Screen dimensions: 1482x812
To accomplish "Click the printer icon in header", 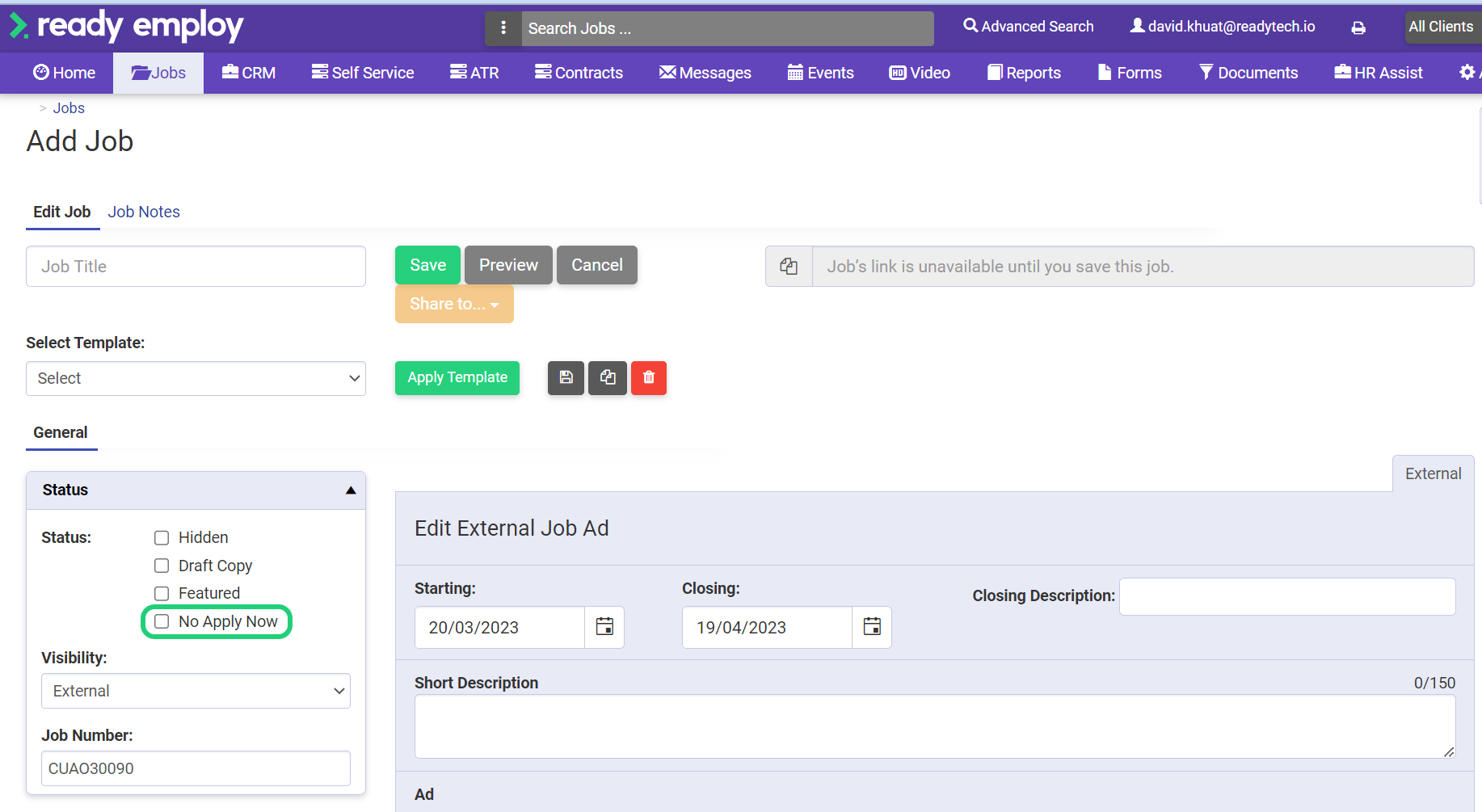I will pos(1358,28).
